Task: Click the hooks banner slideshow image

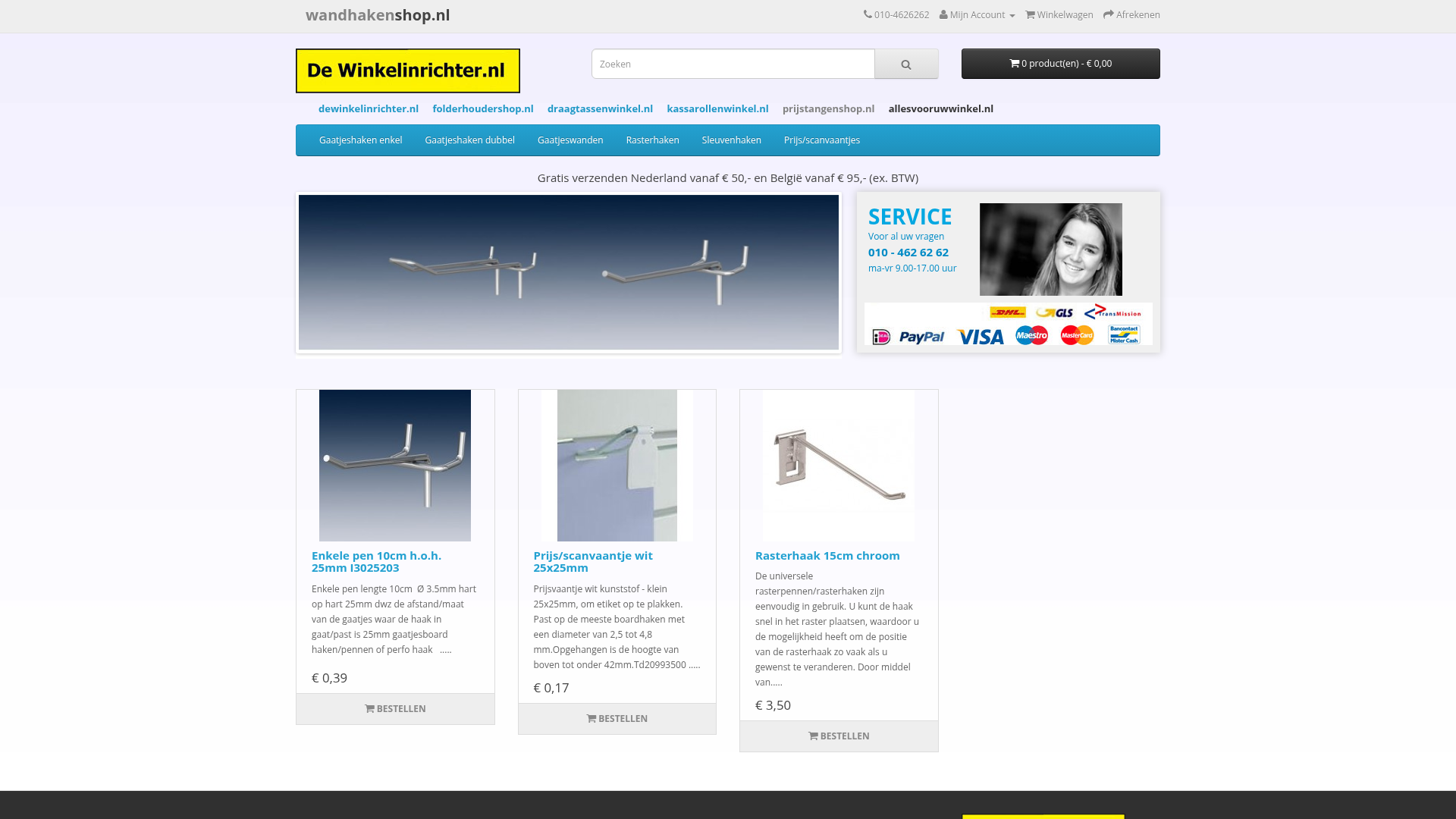Action: tap(569, 272)
